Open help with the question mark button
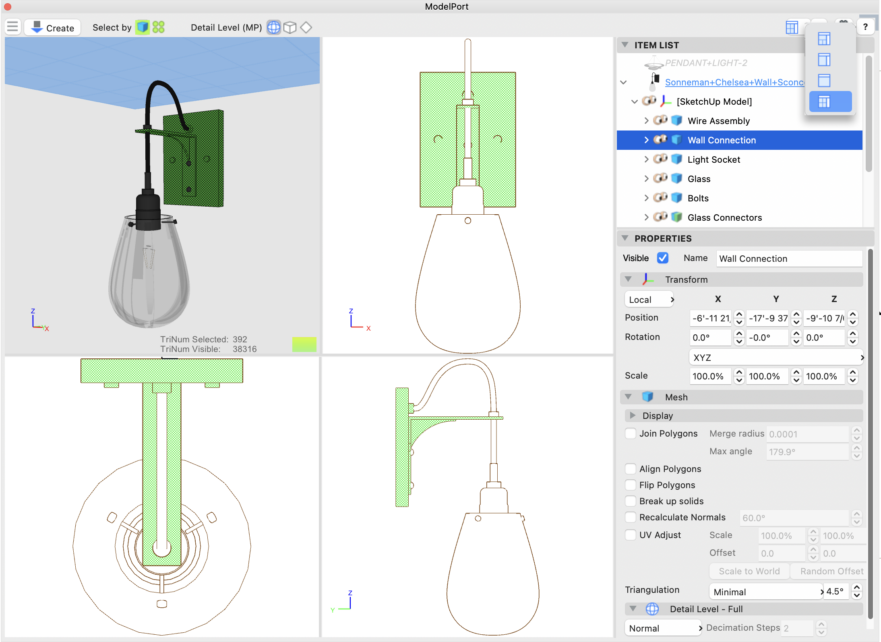 click(x=865, y=27)
